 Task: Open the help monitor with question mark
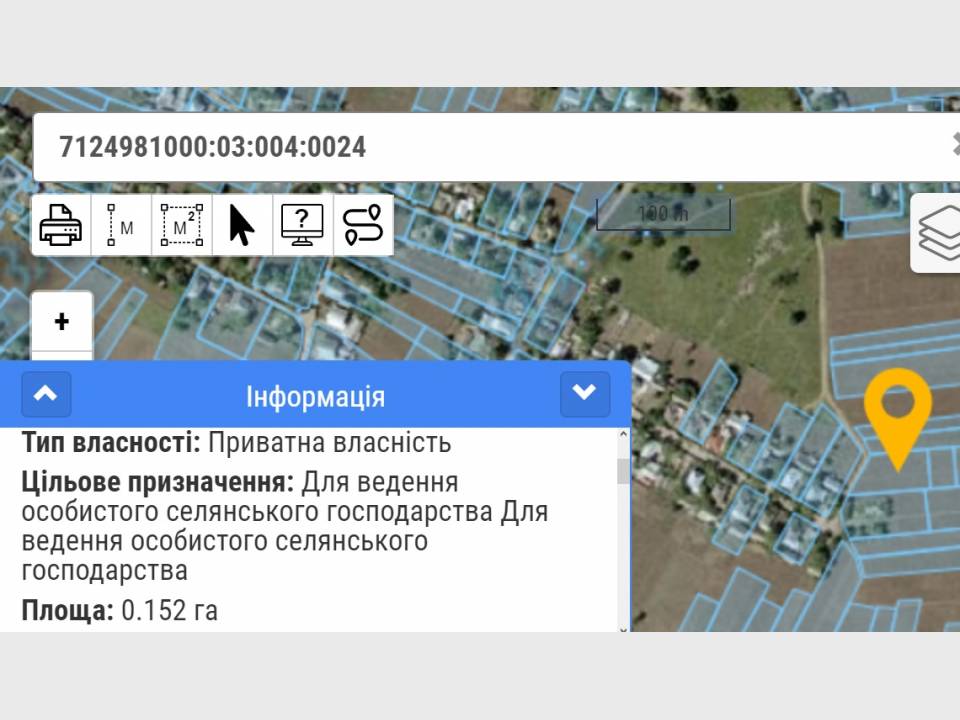(x=302, y=225)
